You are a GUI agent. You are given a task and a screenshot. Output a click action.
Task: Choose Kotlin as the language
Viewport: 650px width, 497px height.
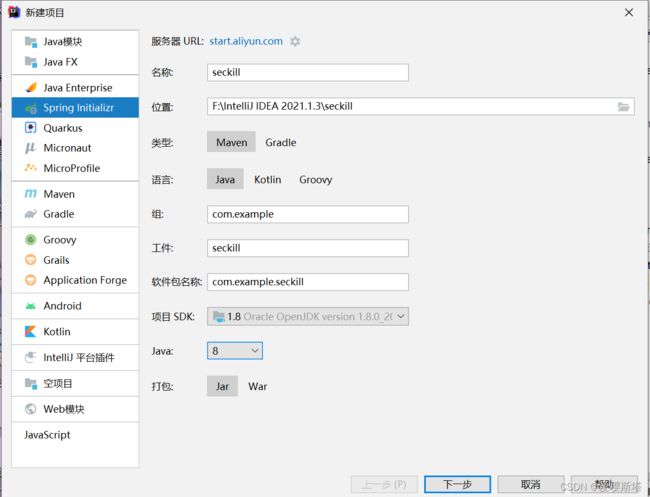[268, 179]
